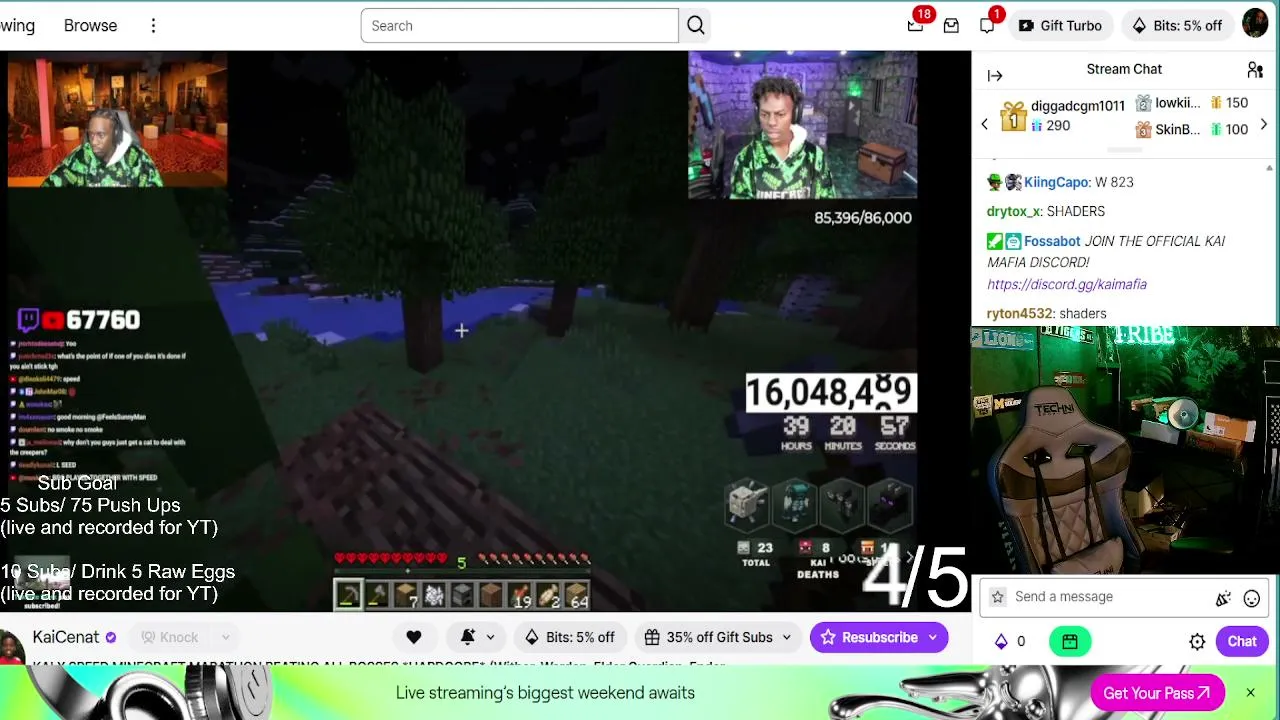
Task: Click the gaming chair mini video
Action: tap(1125, 450)
